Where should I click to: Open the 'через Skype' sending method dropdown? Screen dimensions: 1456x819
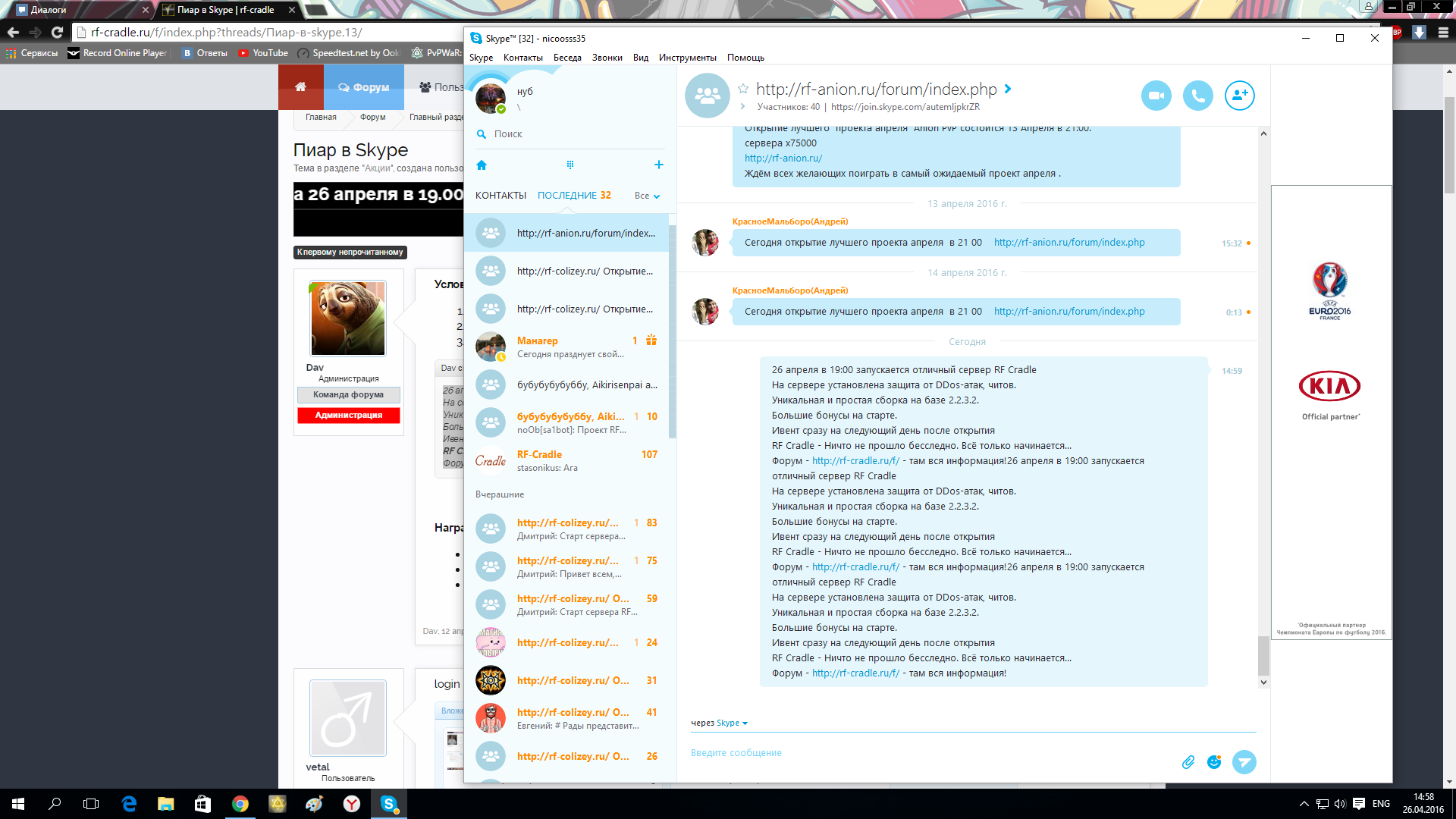[x=733, y=723]
